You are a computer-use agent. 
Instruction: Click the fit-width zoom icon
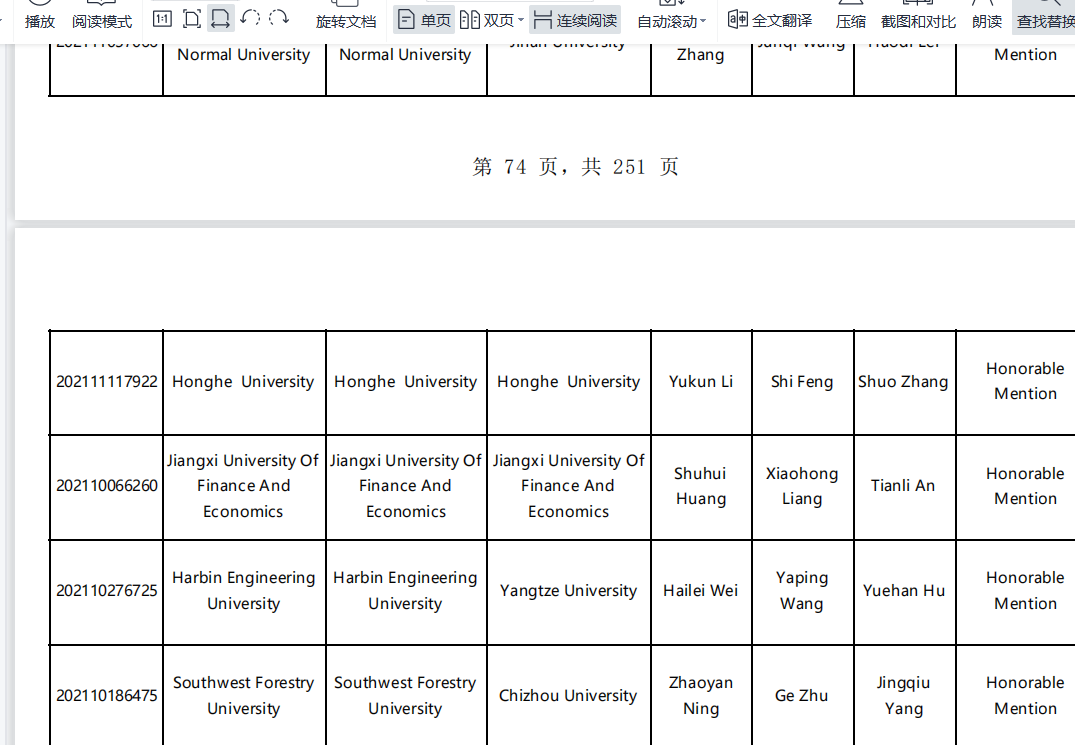coord(220,19)
